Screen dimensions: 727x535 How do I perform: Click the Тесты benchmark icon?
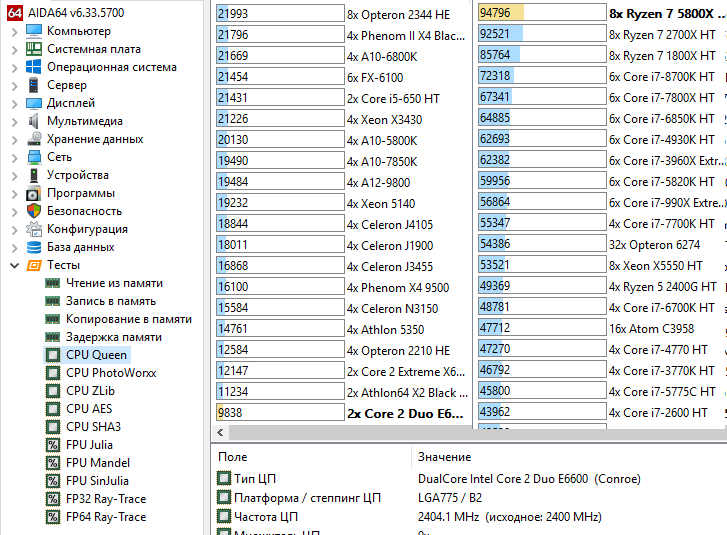pyautogui.click(x=34, y=265)
